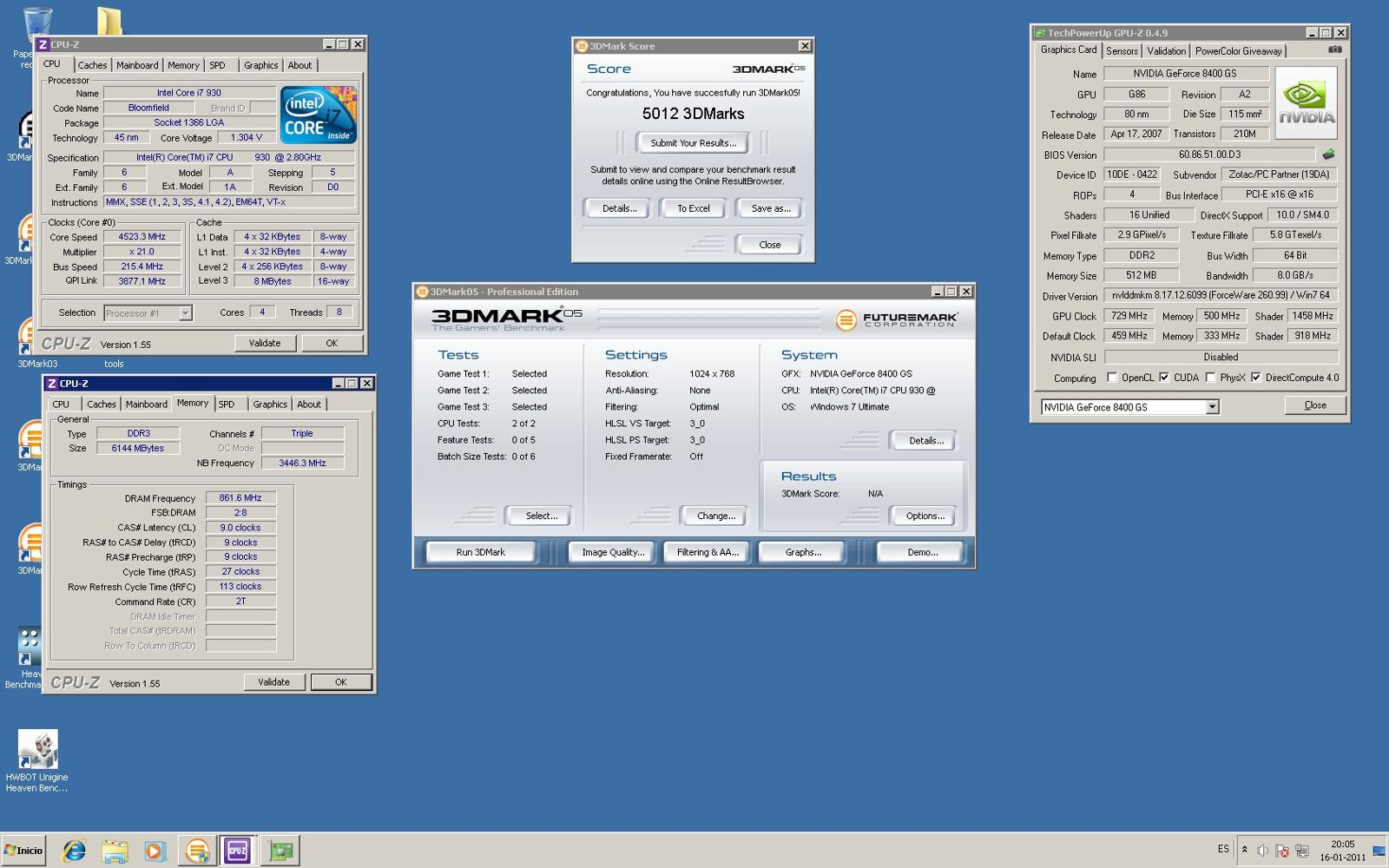The width and height of the screenshot is (1389, 868).
Task: Open Action Center flag tray icon
Action: pyautogui.click(x=1282, y=851)
